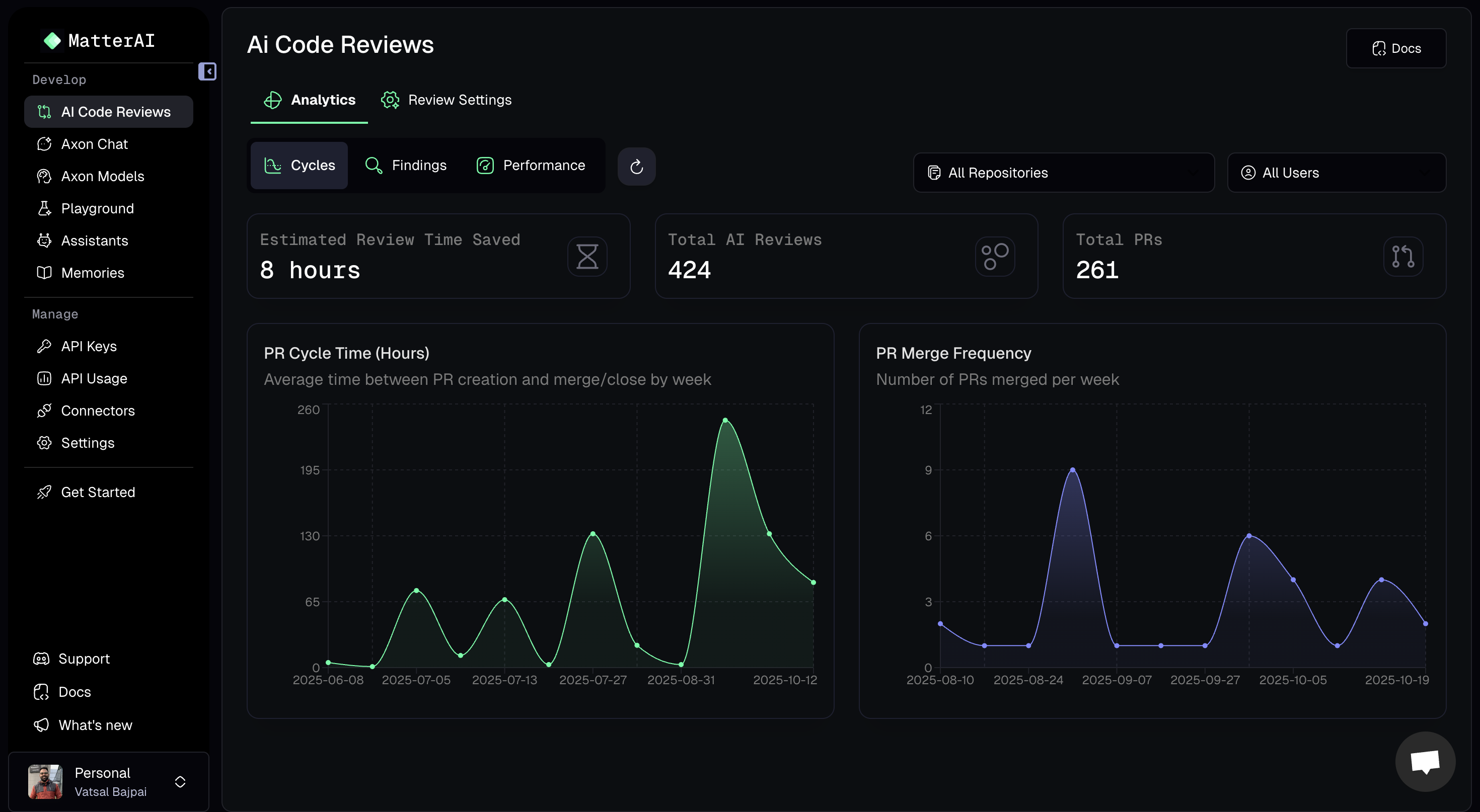Open the Connectors icon under Manage
The image size is (1480, 812).
point(45,411)
